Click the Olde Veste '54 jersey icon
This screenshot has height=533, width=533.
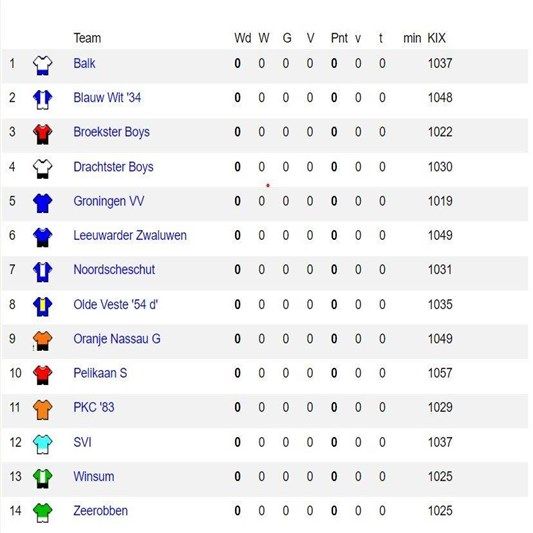[x=42, y=306]
